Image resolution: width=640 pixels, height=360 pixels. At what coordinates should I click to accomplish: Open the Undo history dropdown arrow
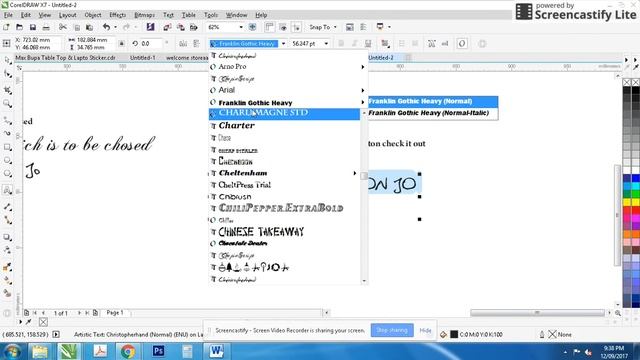coord(115,27)
